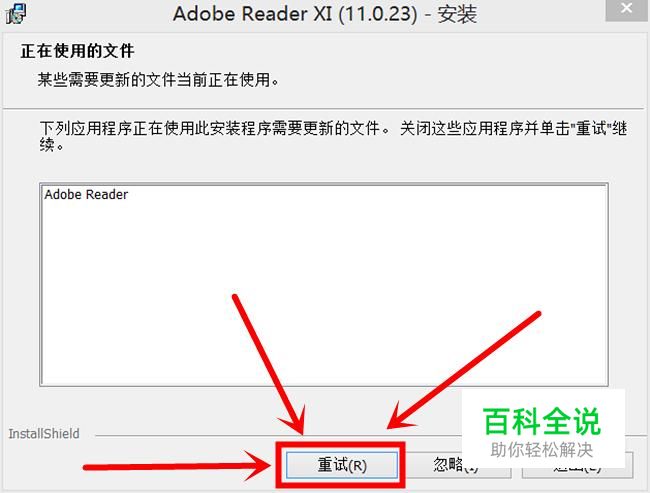The height and width of the screenshot is (493, 650).
Task: Click the gray 助你轻松解决 slogan text
Action: tap(541, 450)
